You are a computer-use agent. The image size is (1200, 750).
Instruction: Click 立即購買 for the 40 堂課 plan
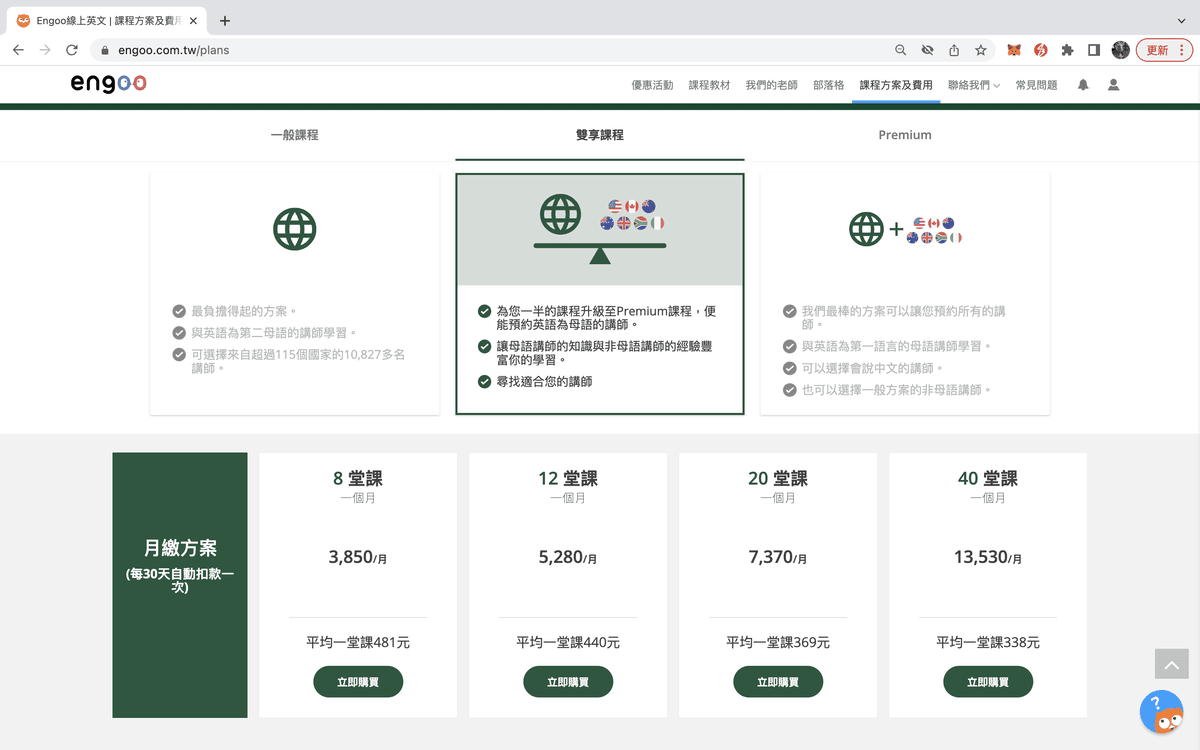click(x=988, y=682)
